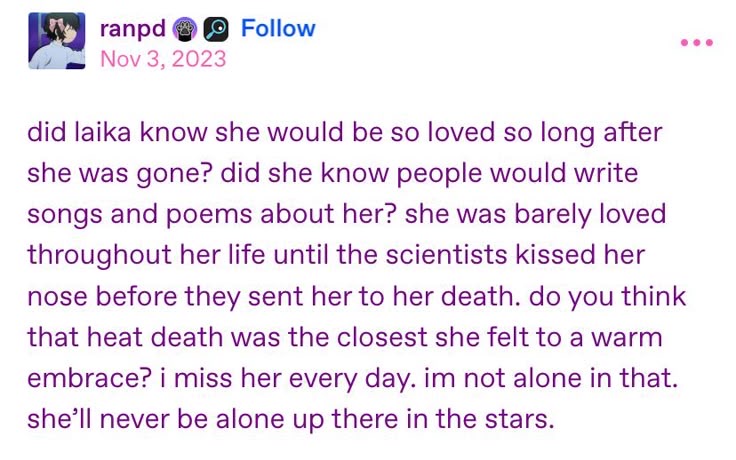Click the word 'stars.' ending the post
Image resolution: width=736 pixels, height=460 pixels.
point(520,419)
